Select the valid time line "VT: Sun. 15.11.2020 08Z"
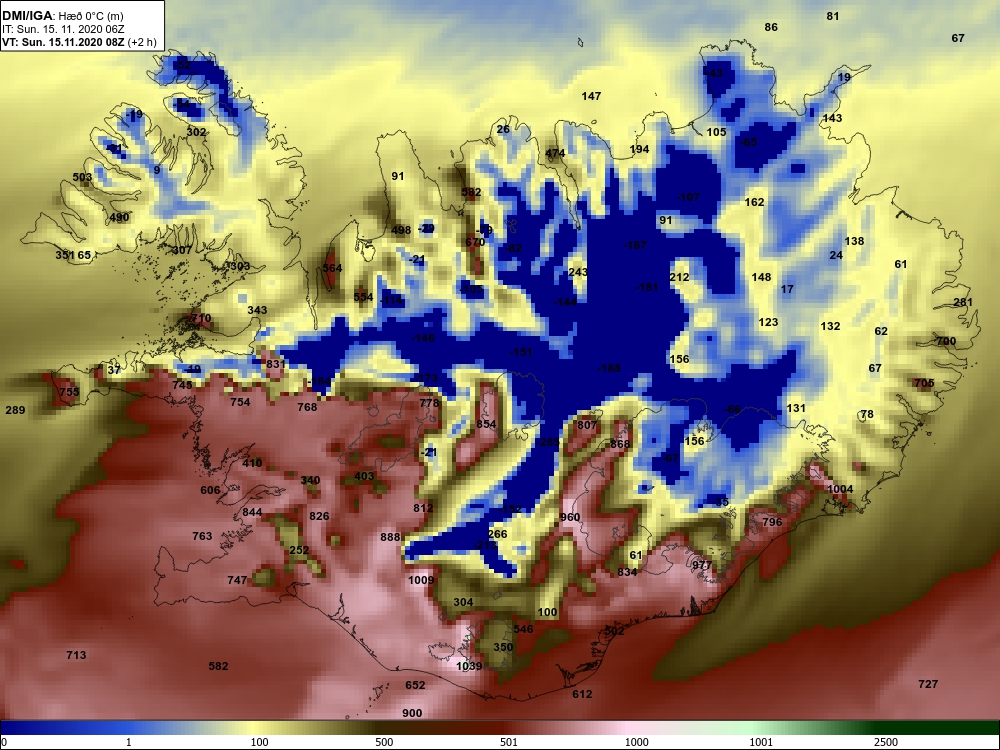Viewport: 1000px width, 750px height. tap(63, 42)
